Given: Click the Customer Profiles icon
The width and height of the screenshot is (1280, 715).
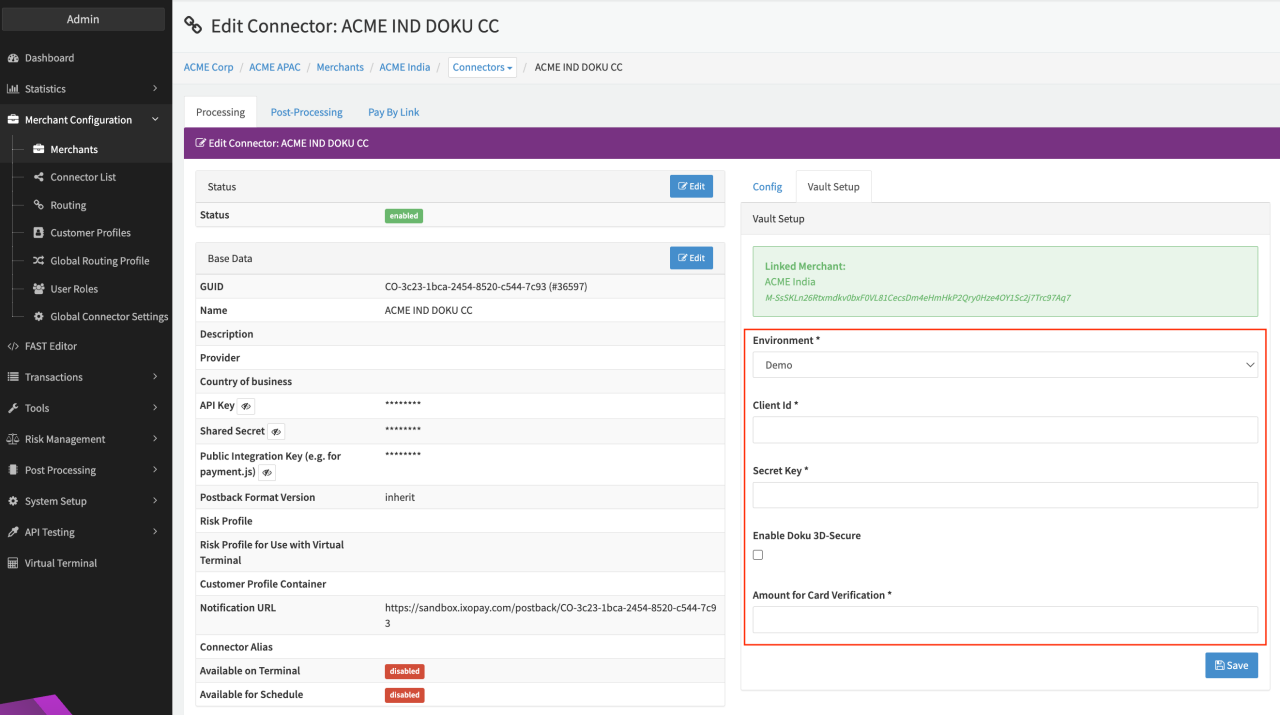Looking at the screenshot, I should (39, 233).
